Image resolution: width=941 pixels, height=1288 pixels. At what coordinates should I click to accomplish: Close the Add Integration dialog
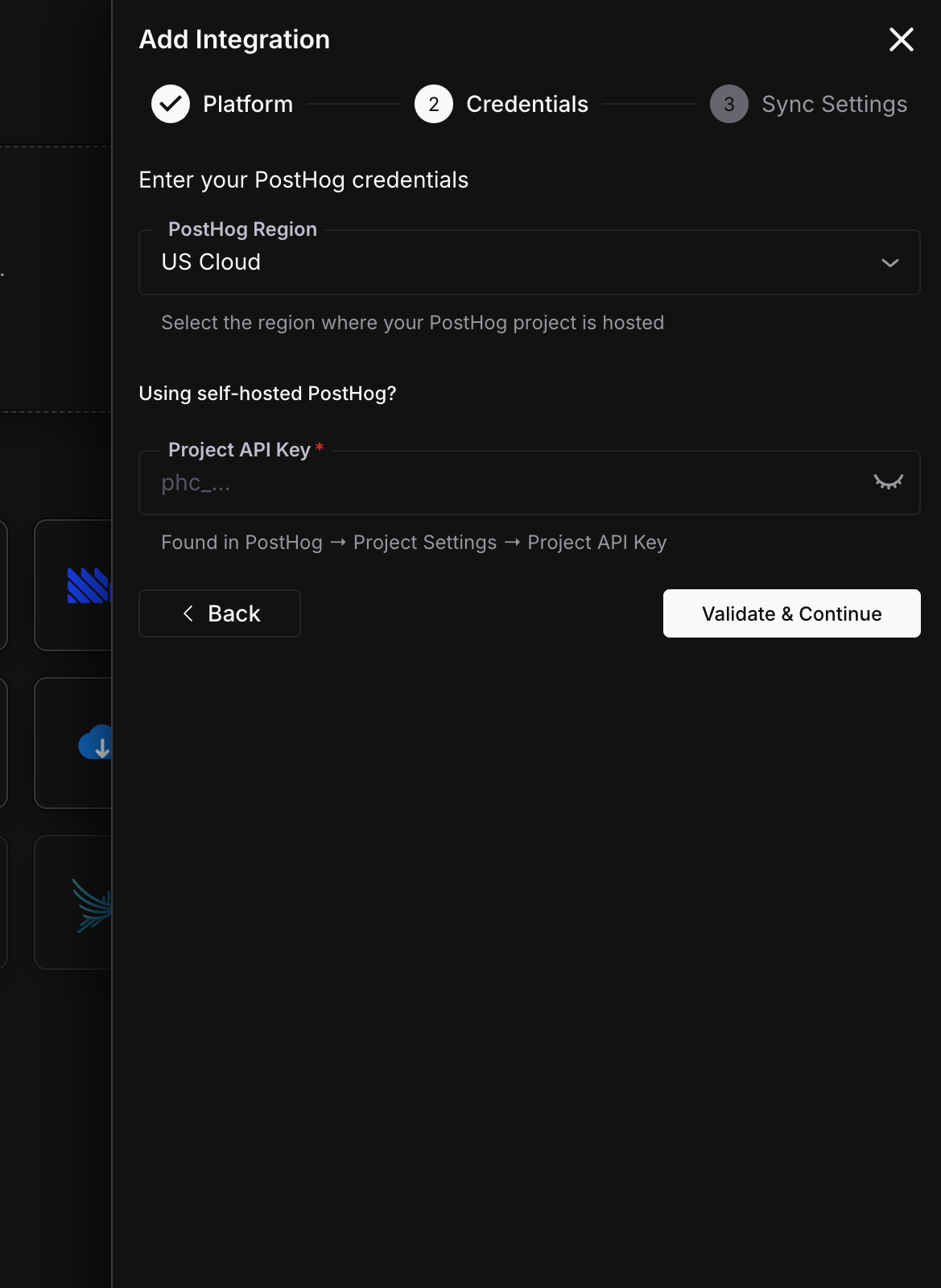click(900, 39)
